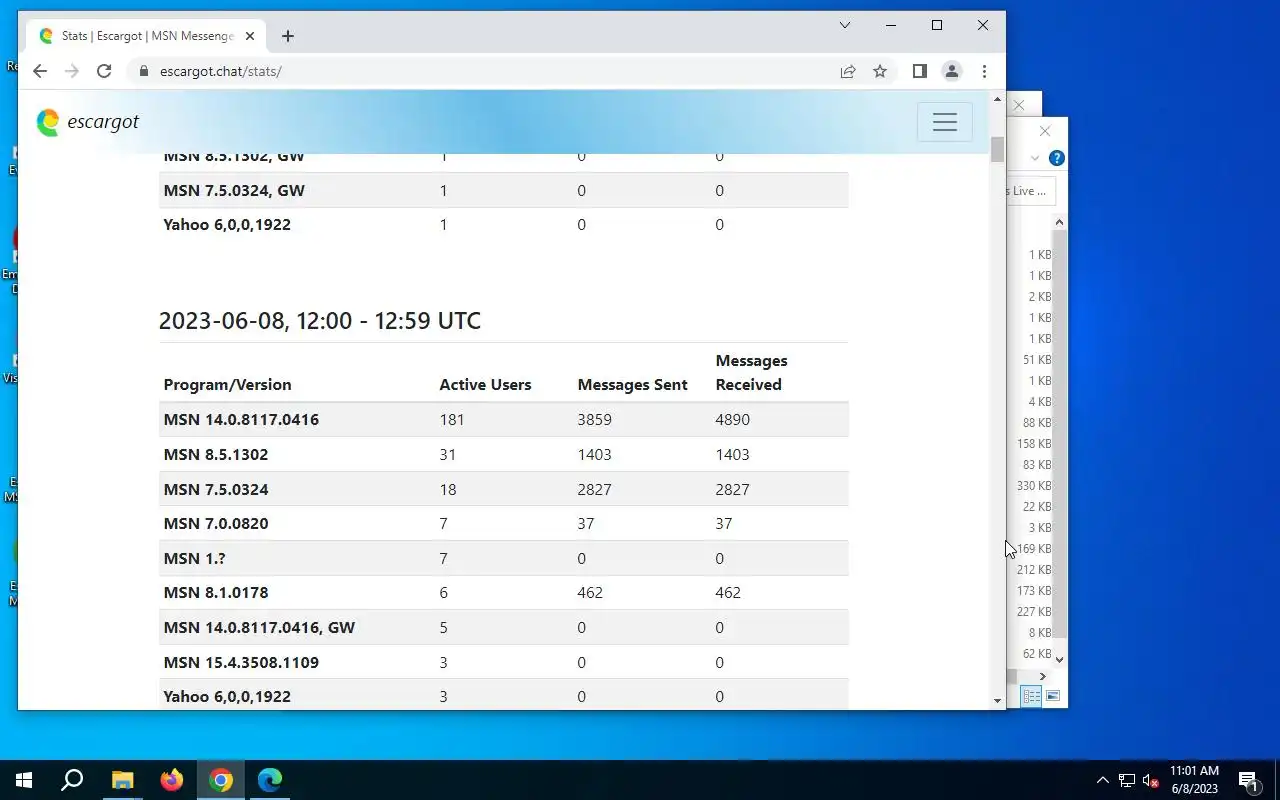The image size is (1280, 800).
Task: View site info via the padlock icon
Action: (144, 71)
